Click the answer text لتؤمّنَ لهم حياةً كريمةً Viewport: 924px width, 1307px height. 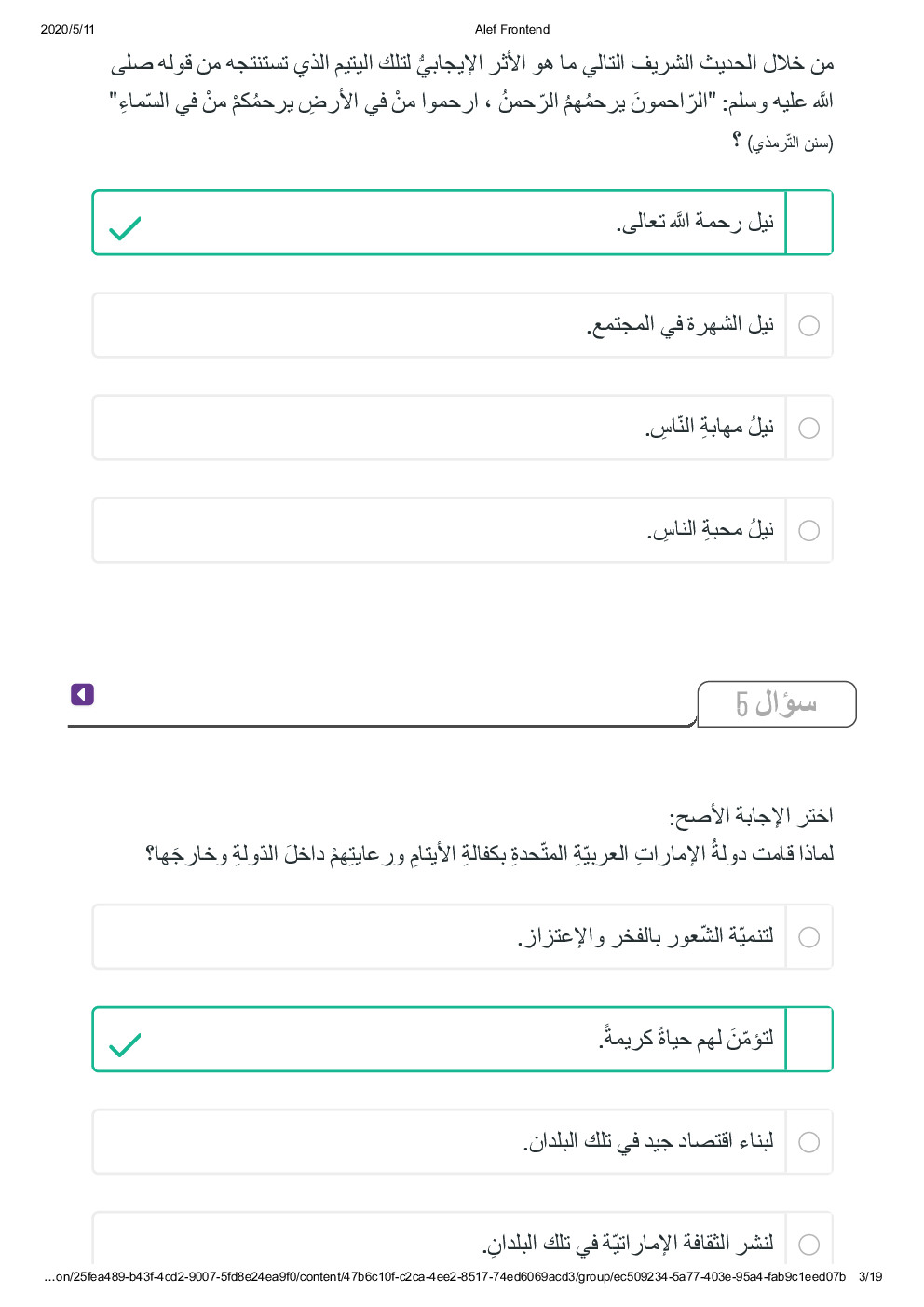point(686,1039)
